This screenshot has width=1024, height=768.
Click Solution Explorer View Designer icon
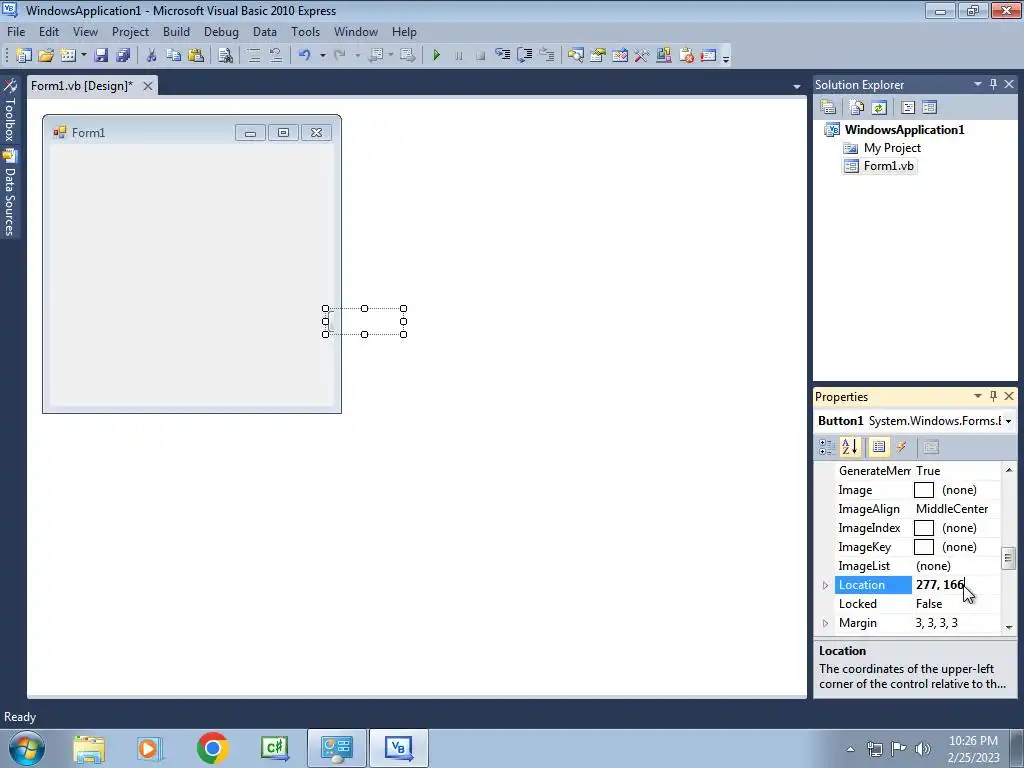(929, 107)
